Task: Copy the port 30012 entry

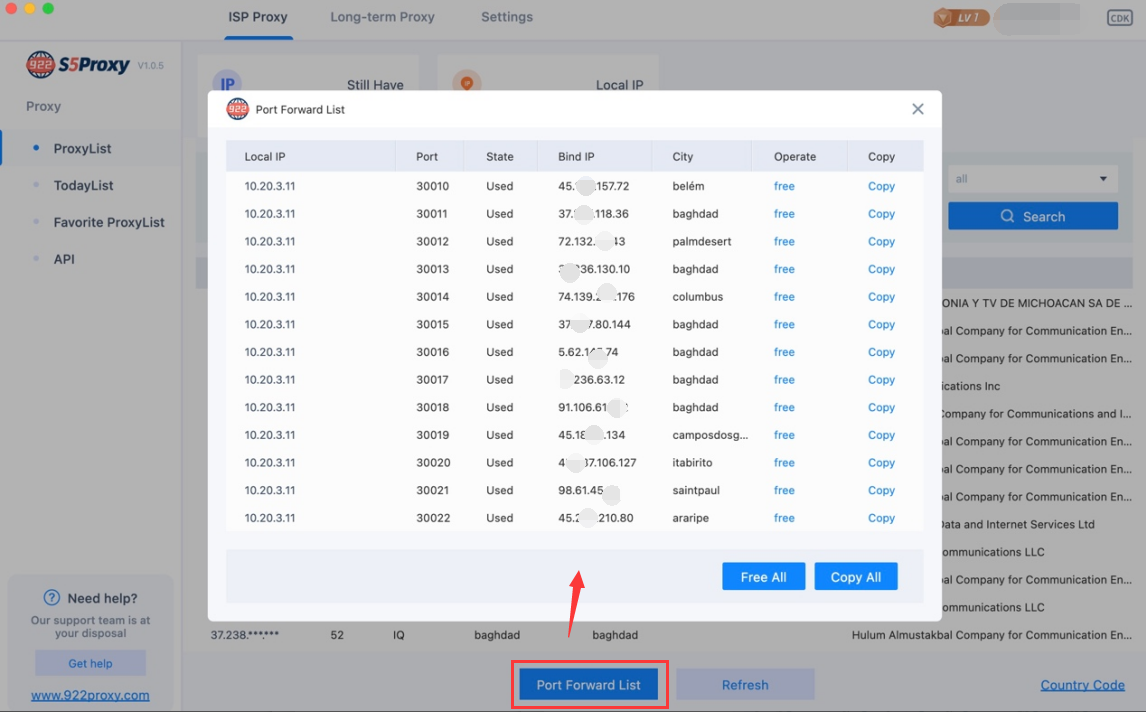Action: coord(881,241)
